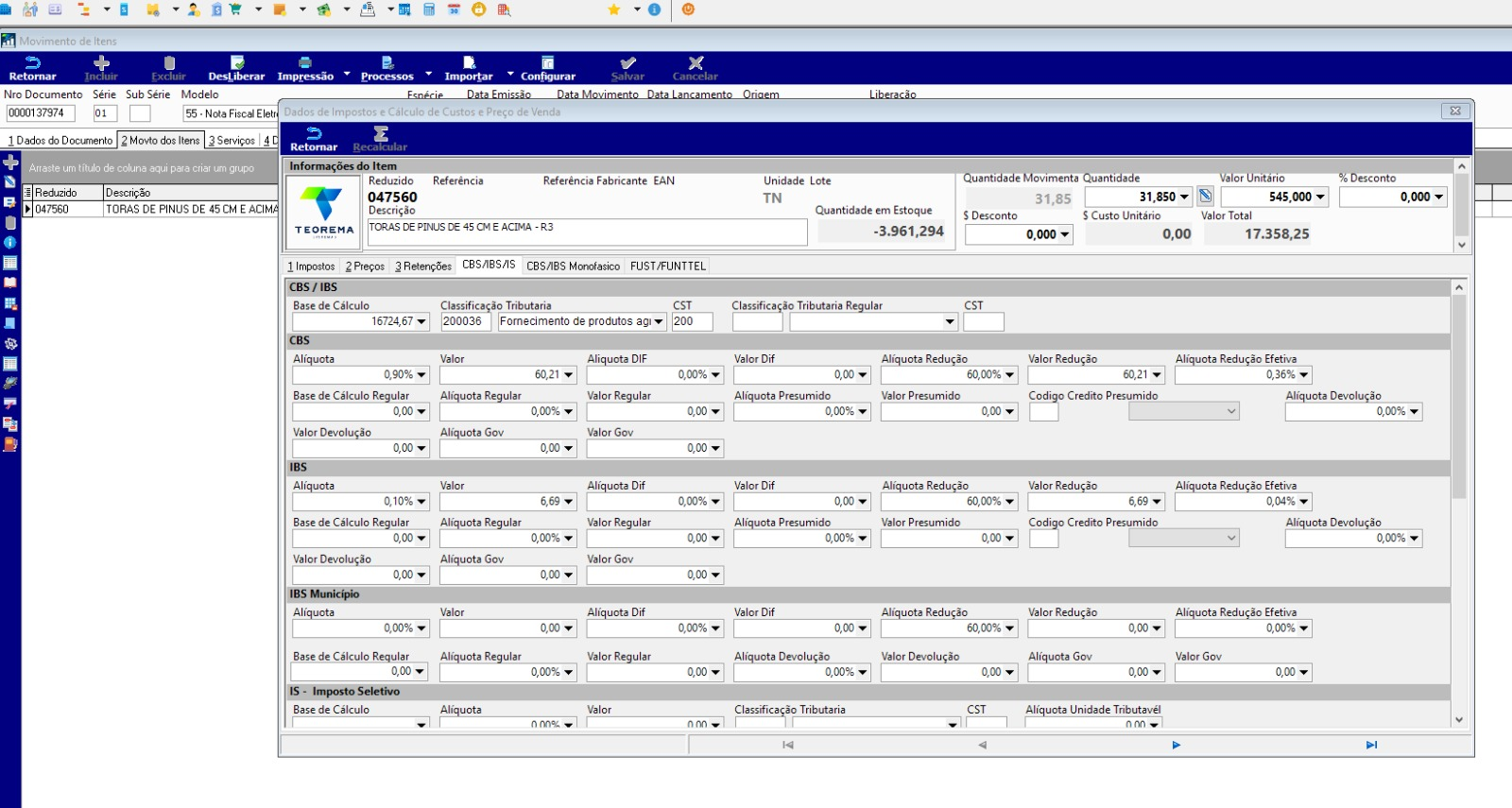This screenshot has width=1512, height=808.
Task: Click the Descrição column header in grid
Action: [190, 193]
